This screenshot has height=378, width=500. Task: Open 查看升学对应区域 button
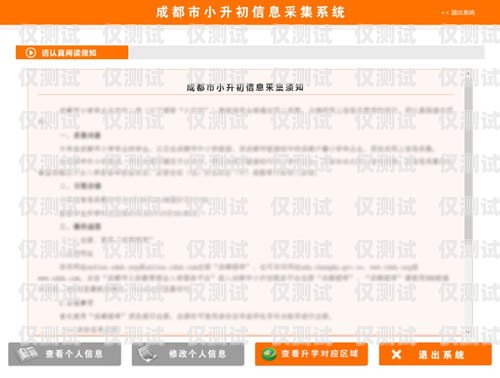click(x=311, y=354)
